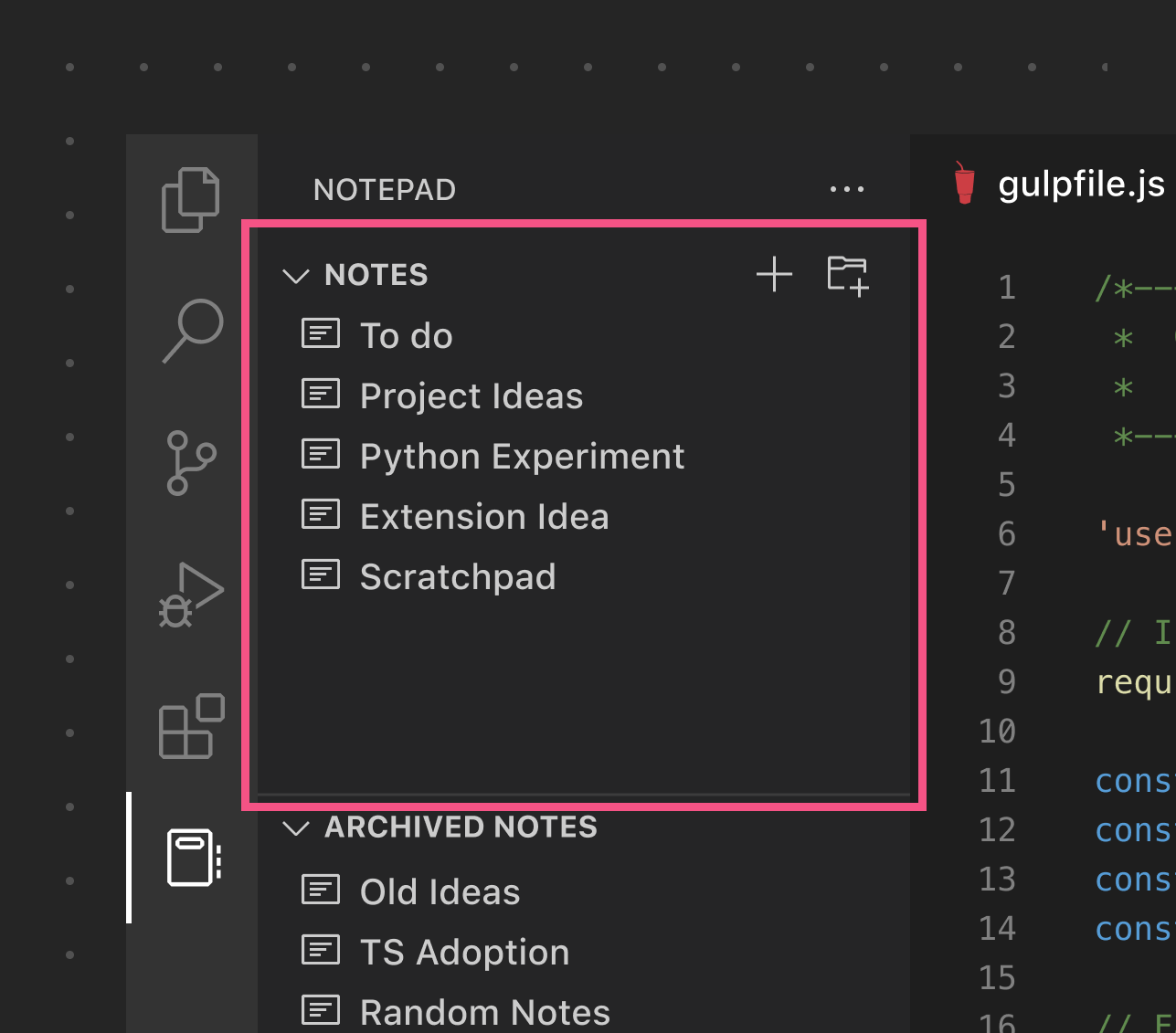Select the Notepad extension in the activity bar
Screen dimensions: 1176x1033
(x=191, y=857)
